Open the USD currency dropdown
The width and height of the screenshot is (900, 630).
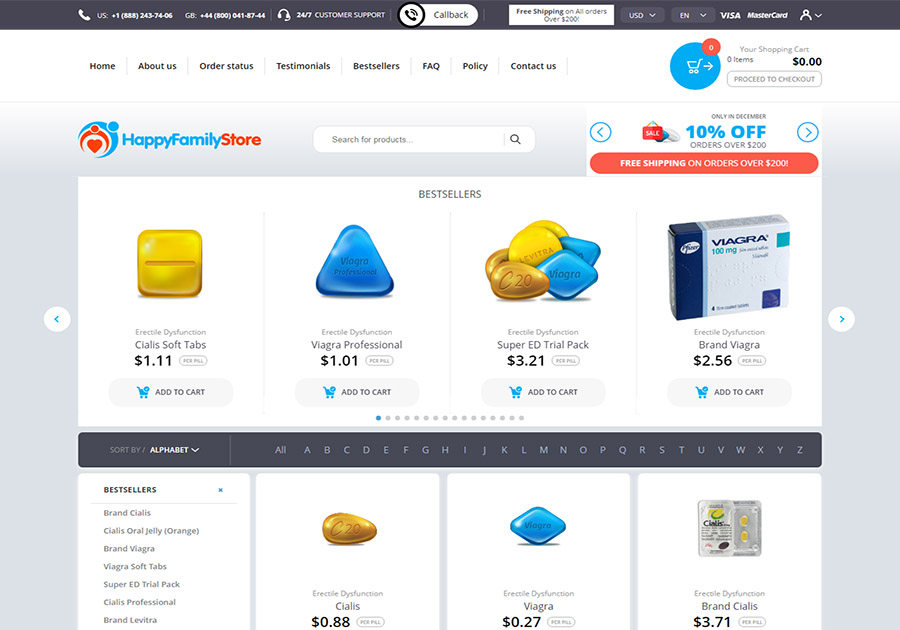pyautogui.click(x=642, y=15)
